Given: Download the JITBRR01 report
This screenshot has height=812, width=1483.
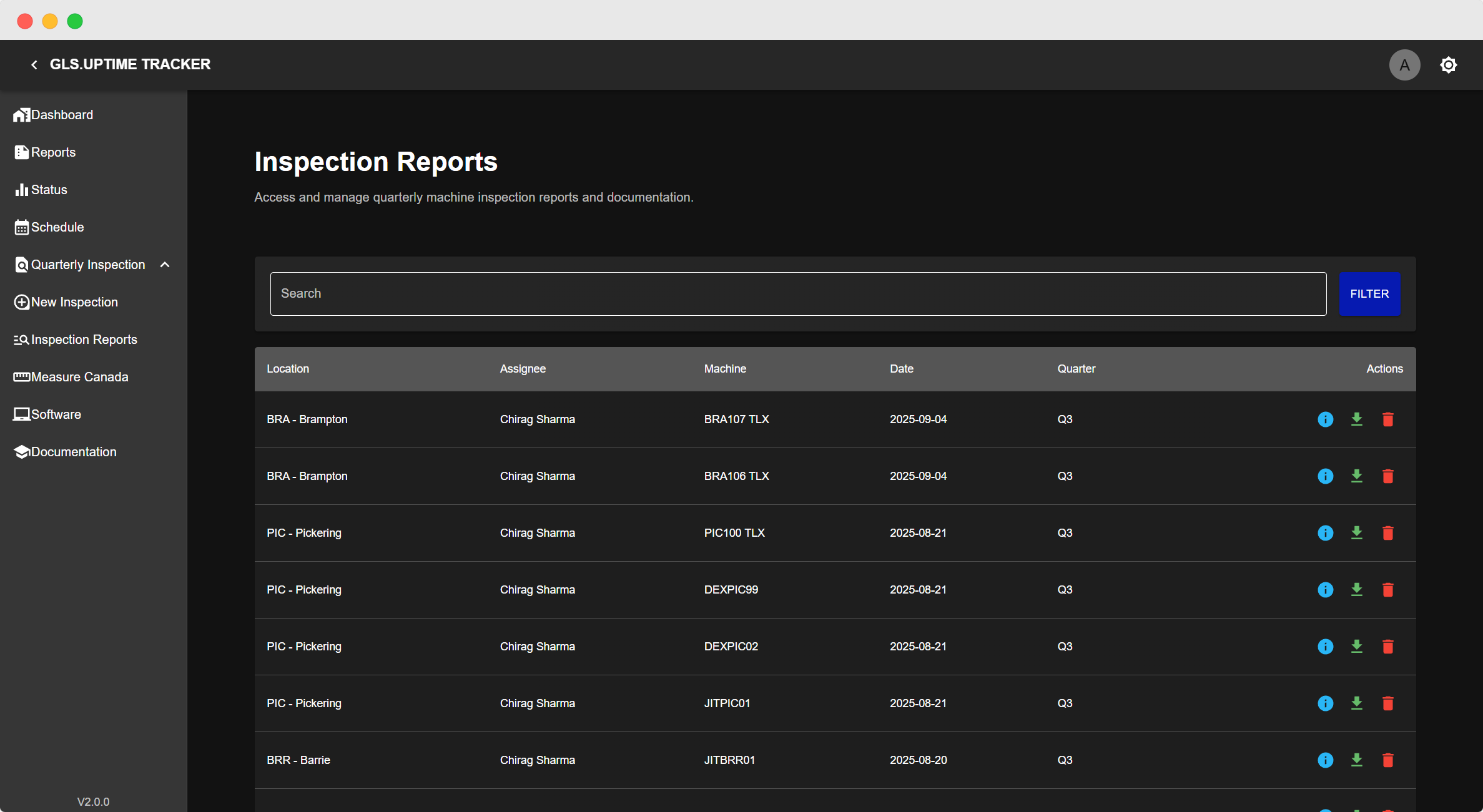Looking at the screenshot, I should click(1356, 760).
